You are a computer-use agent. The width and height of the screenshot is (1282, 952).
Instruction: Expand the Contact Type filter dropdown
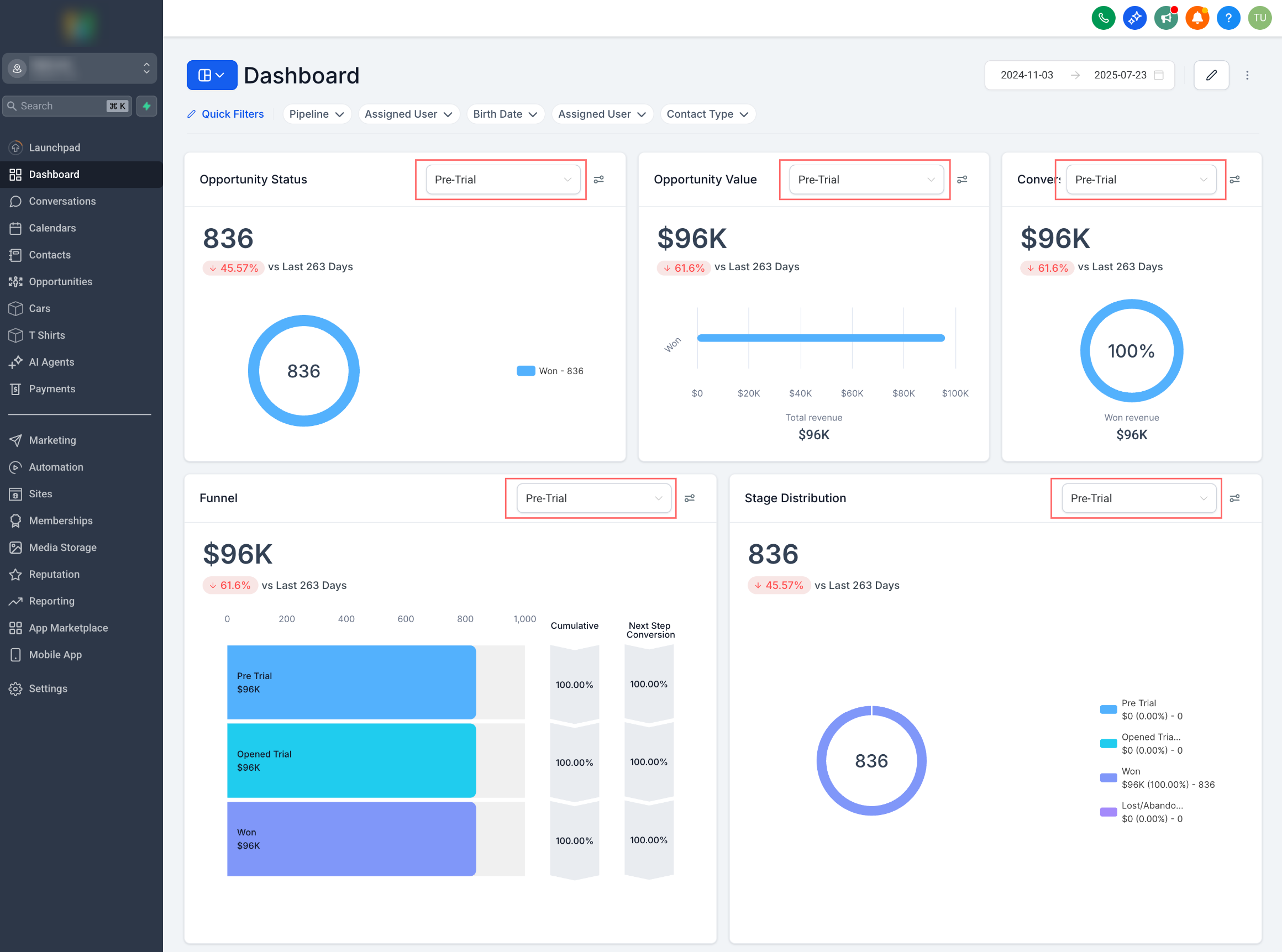(707, 114)
